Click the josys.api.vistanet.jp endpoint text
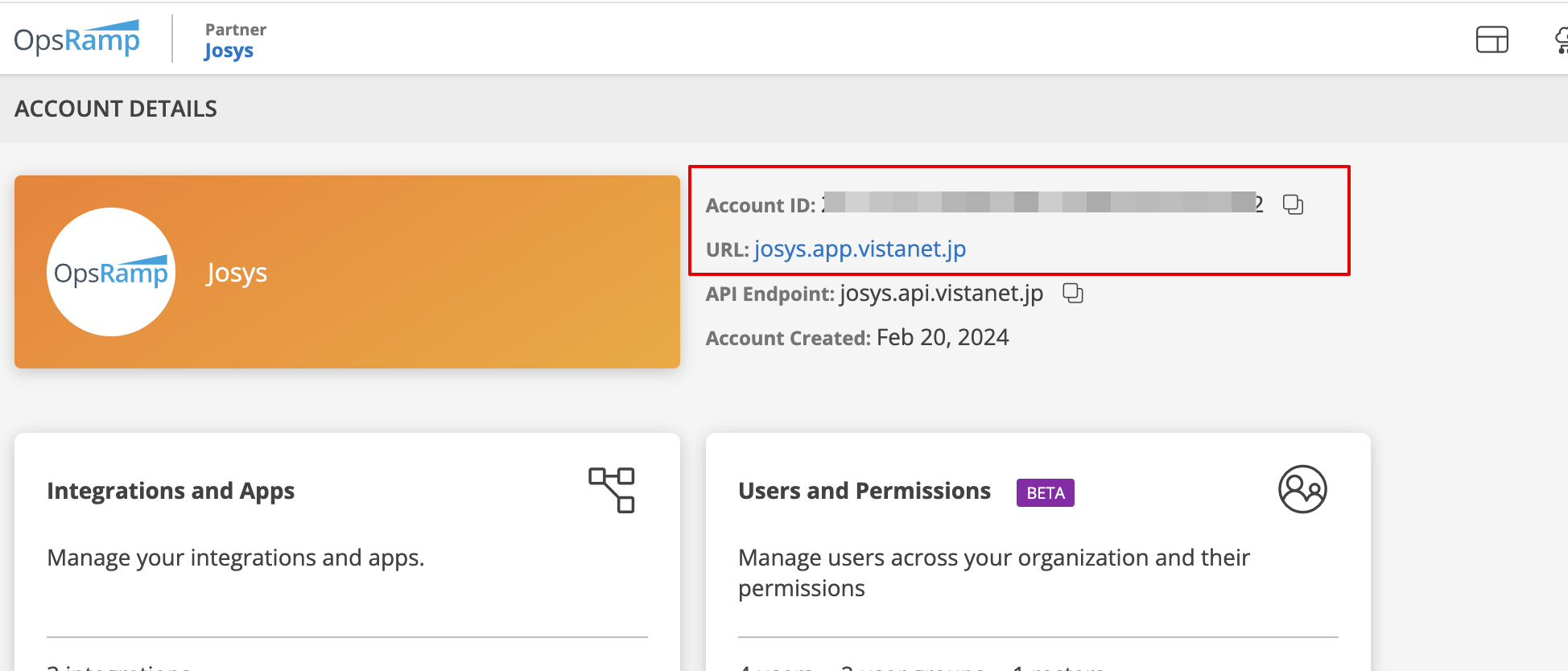 pyautogui.click(x=941, y=294)
